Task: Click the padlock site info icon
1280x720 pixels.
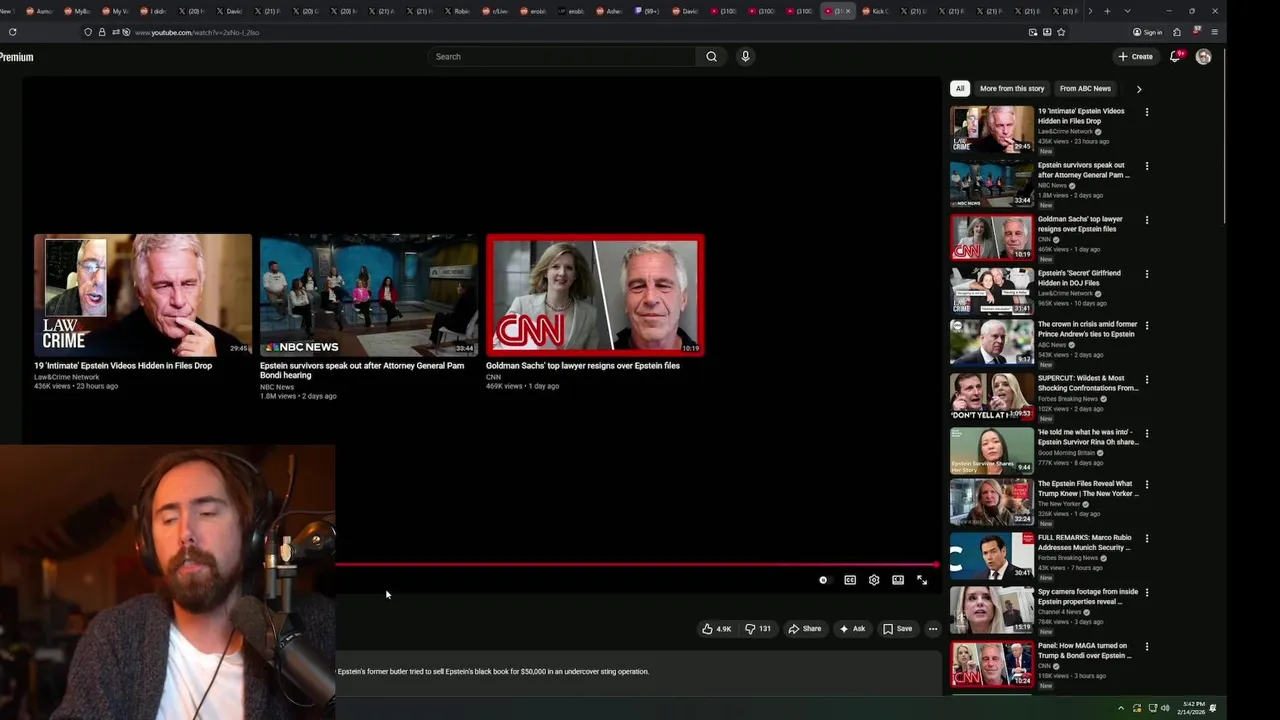Action: 101,32
